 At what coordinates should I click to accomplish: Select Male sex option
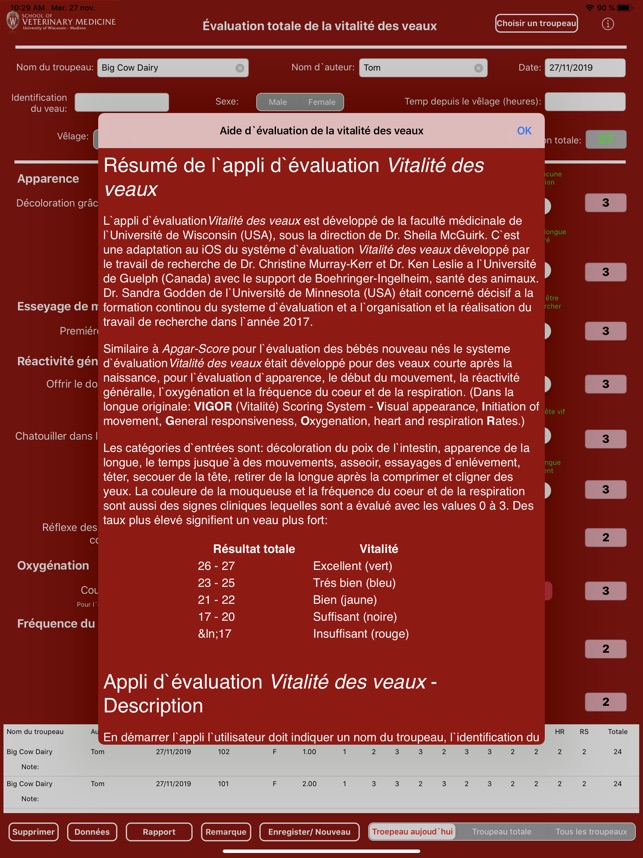coord(278,102)
